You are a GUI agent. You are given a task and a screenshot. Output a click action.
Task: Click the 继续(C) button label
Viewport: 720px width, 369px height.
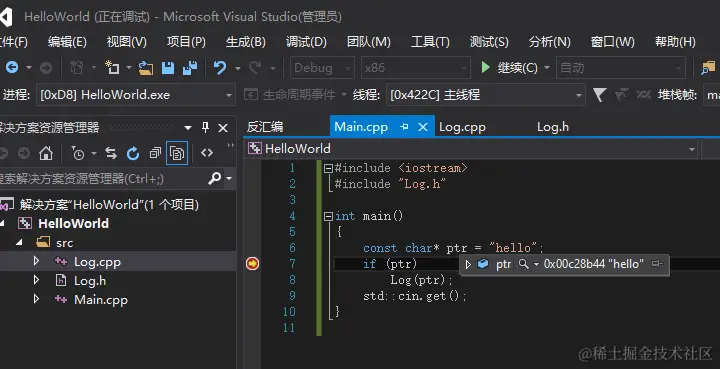518,68
